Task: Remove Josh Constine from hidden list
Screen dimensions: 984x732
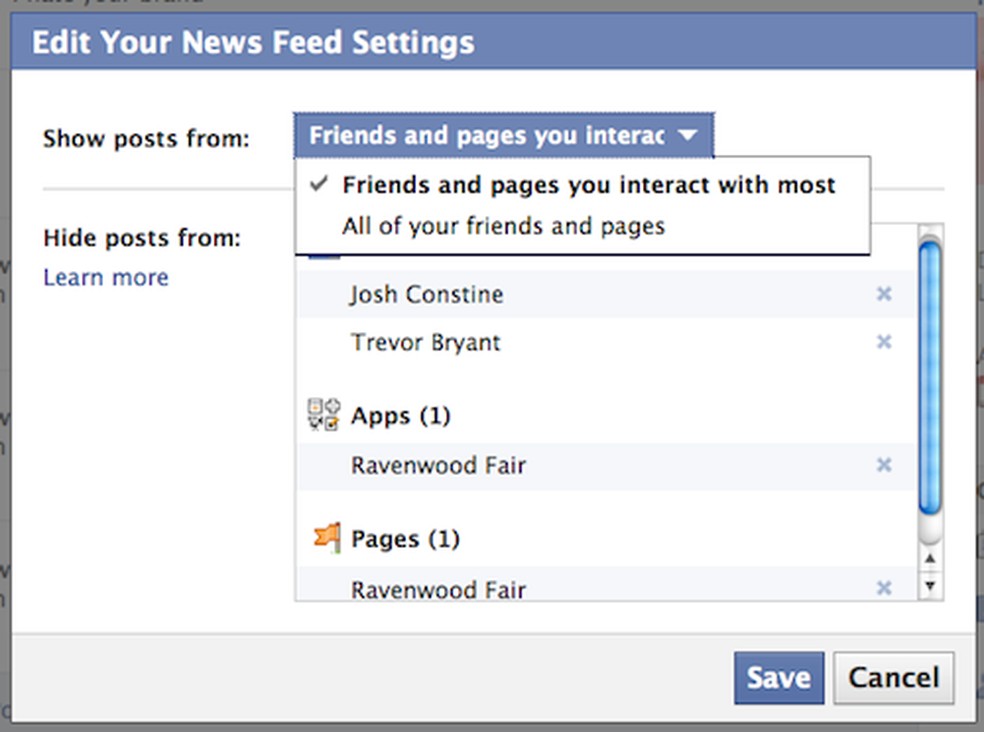Action: coord(884,294)
